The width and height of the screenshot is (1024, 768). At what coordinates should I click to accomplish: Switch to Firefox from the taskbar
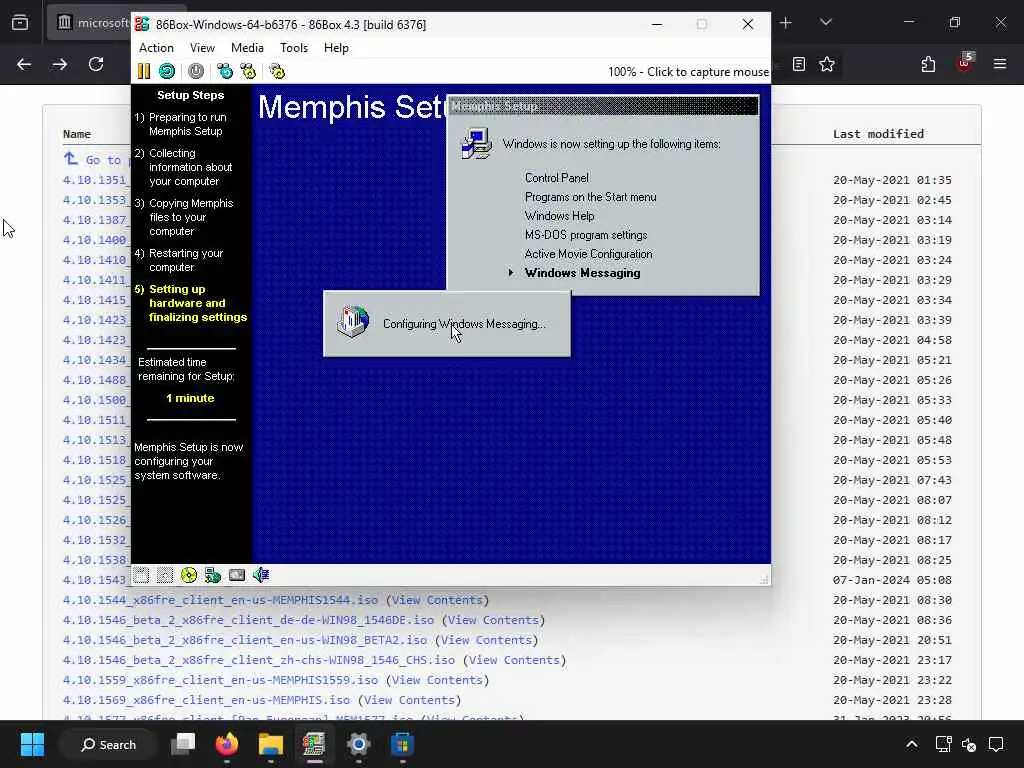pyautogui.click(x=227, y=744)
